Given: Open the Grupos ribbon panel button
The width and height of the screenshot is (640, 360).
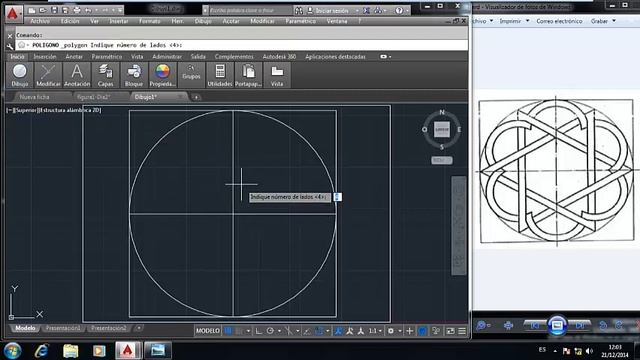Looking at the screenshot, I should pyautogui.click(x=191, y=75).
